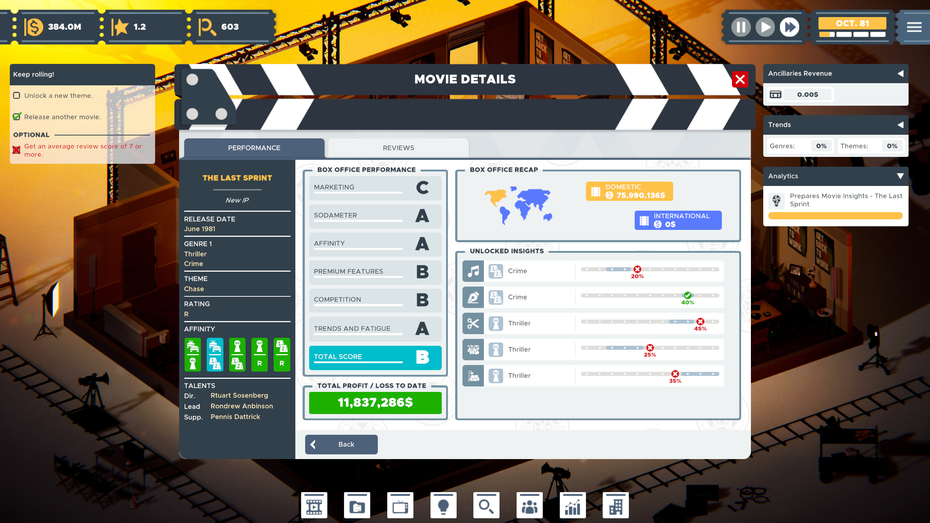
Task: Click the television icon in bottom toolbar
Action: tap(400, 506)
